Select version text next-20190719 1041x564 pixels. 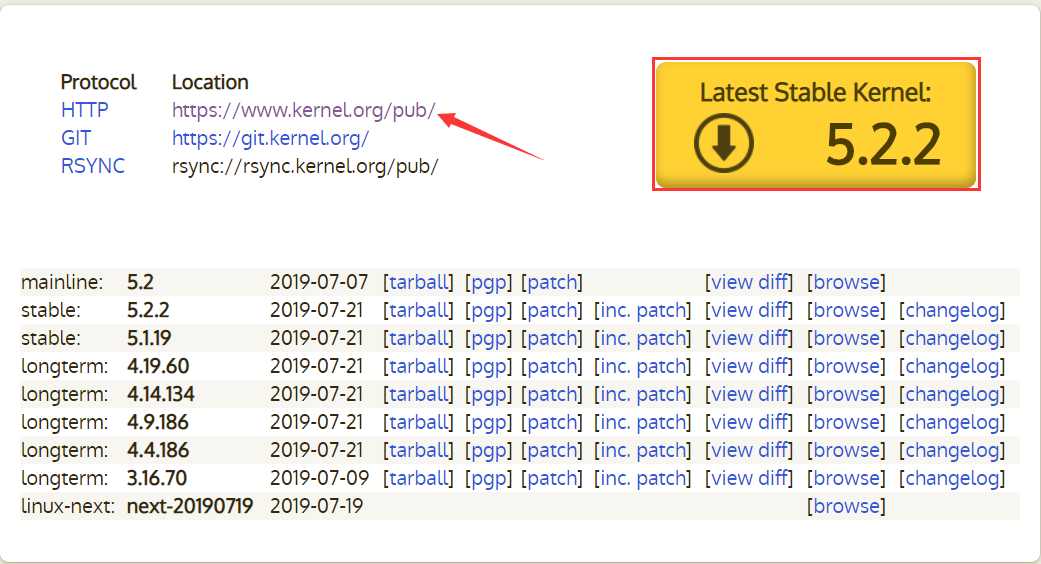click(x=190, y=506)
